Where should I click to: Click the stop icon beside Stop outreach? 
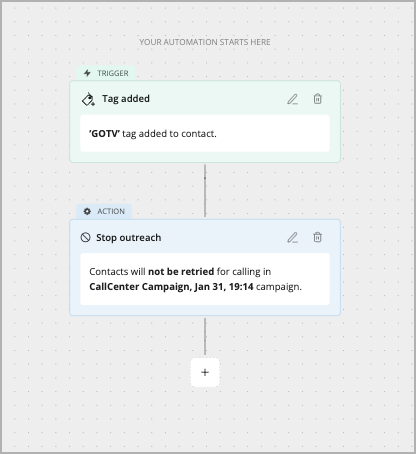(86, 237)
